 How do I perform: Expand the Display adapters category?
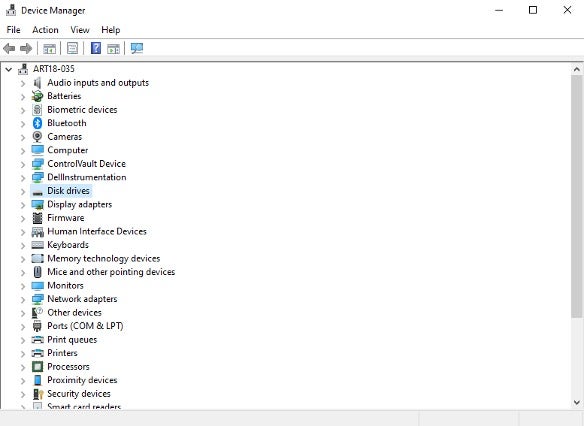point(23,205)
